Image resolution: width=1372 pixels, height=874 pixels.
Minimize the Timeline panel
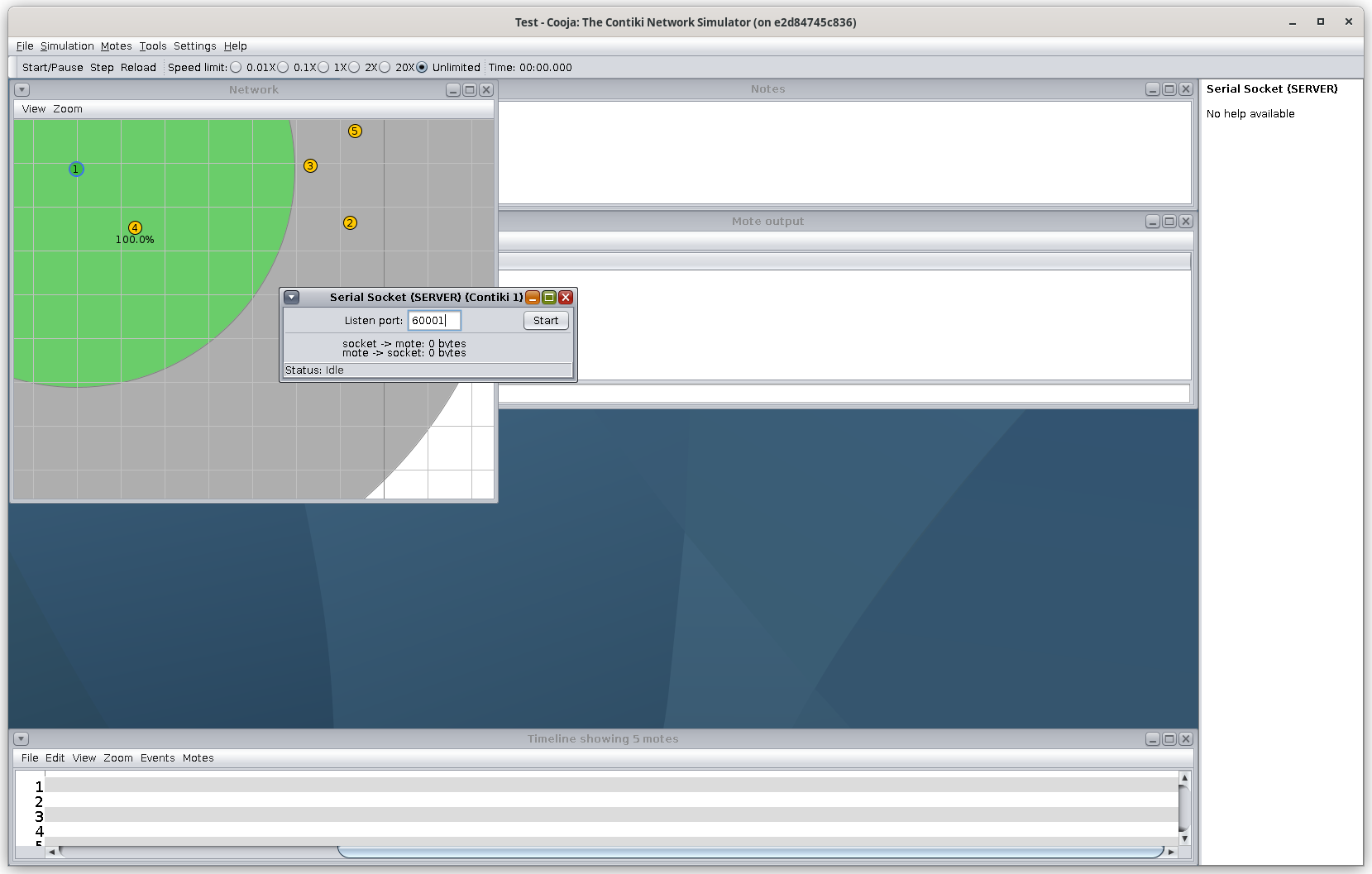[1153, 738]
